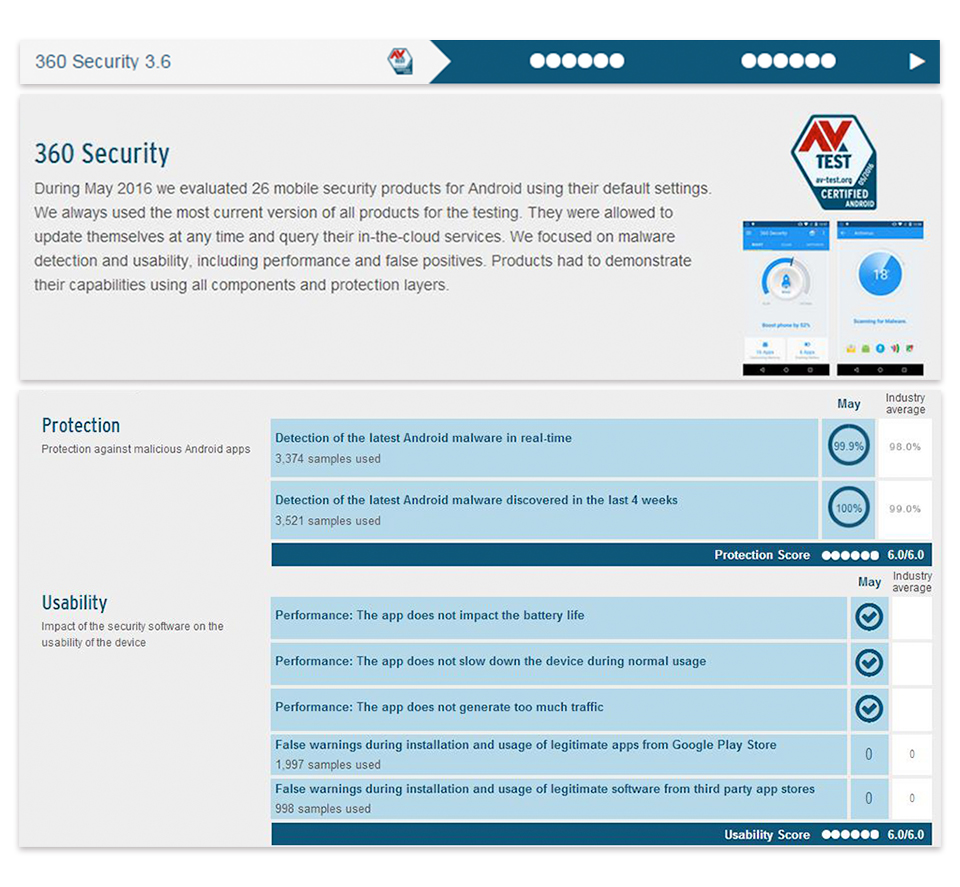
Task: Click the Protection Score 6.0/6.0 value
Action: coord(906,555)
